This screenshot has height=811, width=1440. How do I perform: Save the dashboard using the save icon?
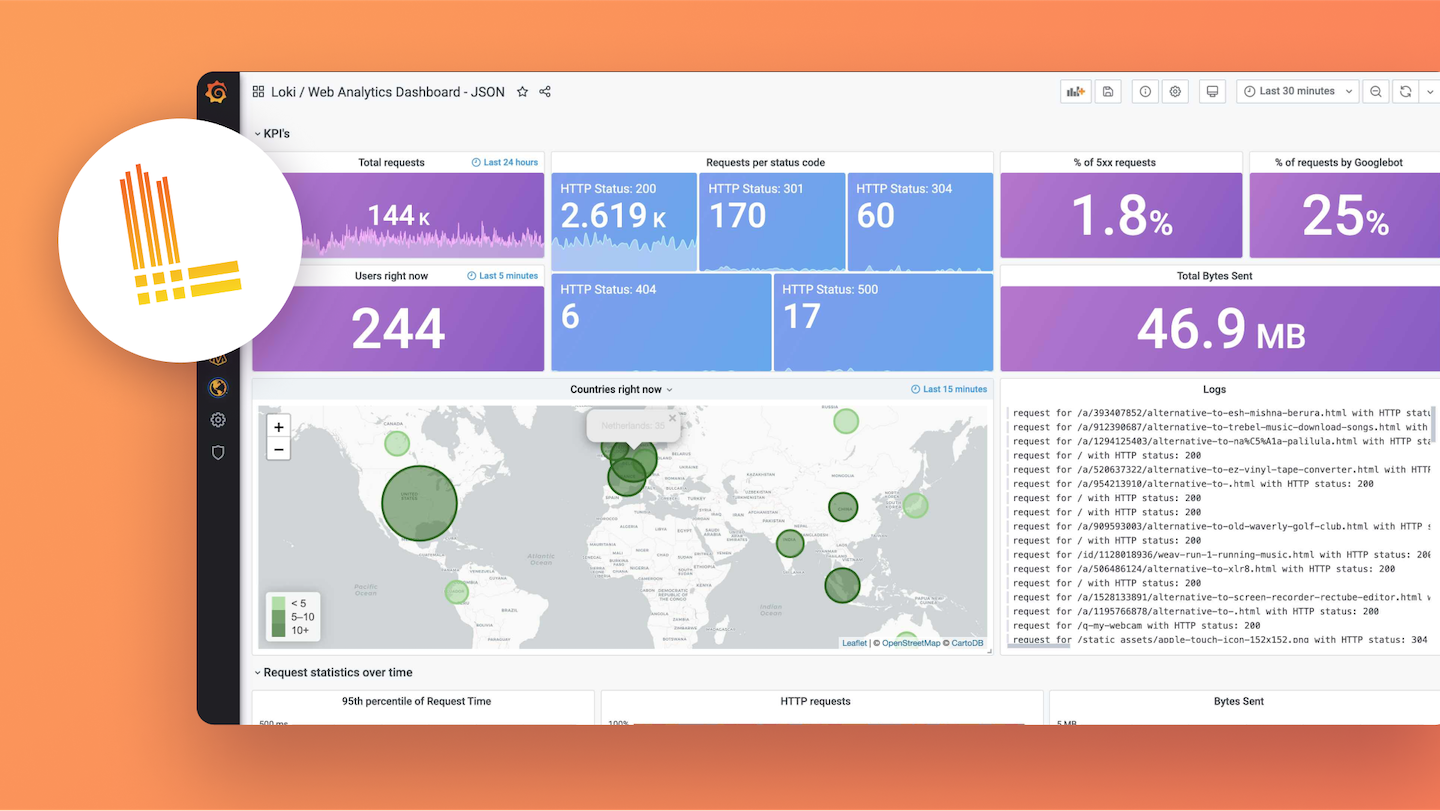tap(1107, 91)
